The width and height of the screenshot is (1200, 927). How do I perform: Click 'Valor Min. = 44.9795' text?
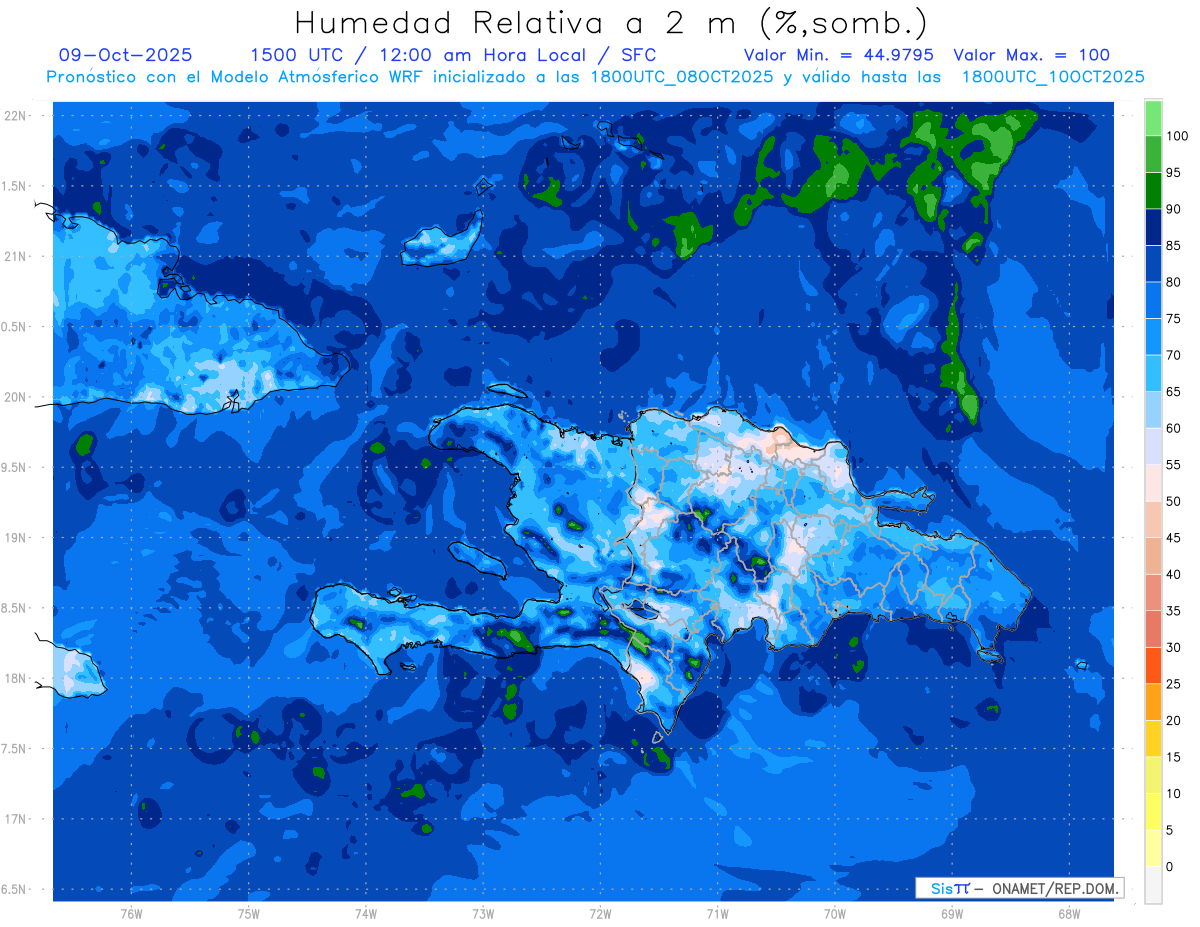(x=839, y=55)
